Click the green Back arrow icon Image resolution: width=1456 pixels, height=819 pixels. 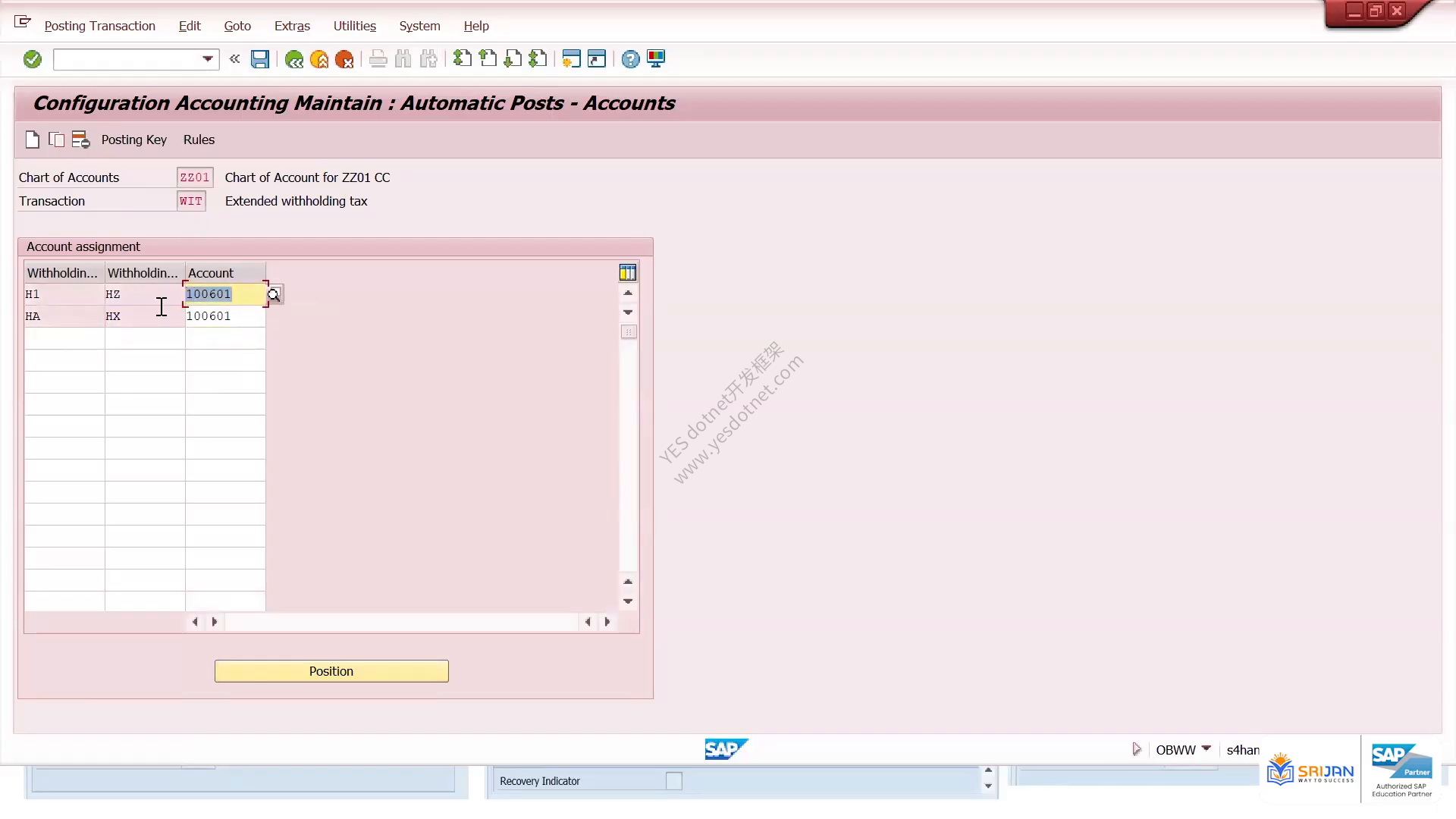[x=294, y=59]
